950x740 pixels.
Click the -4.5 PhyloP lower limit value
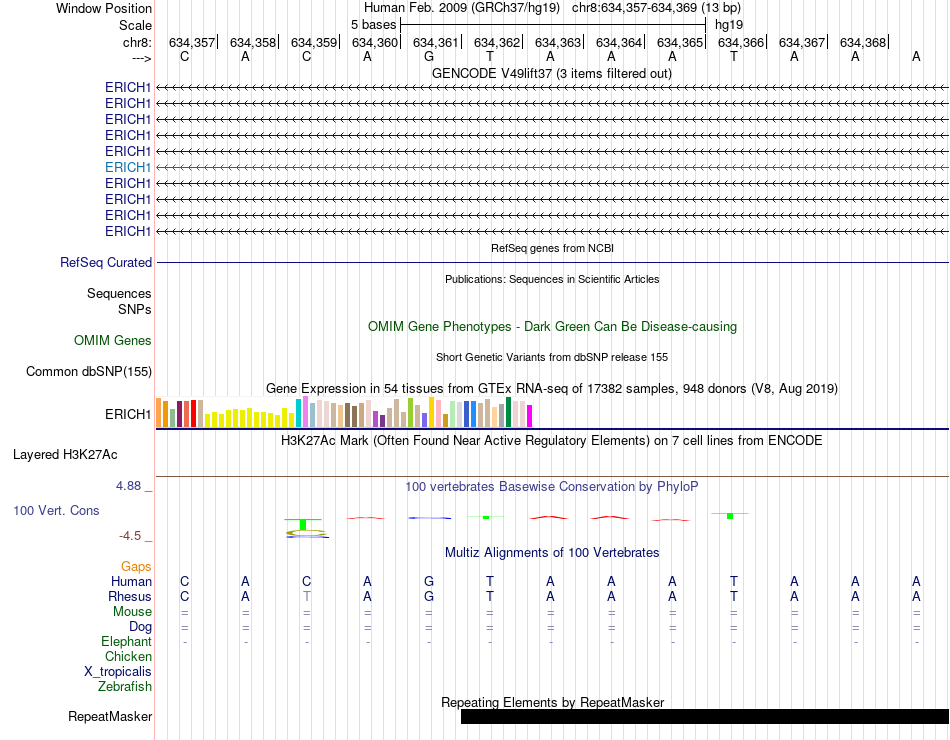point(130,536)
